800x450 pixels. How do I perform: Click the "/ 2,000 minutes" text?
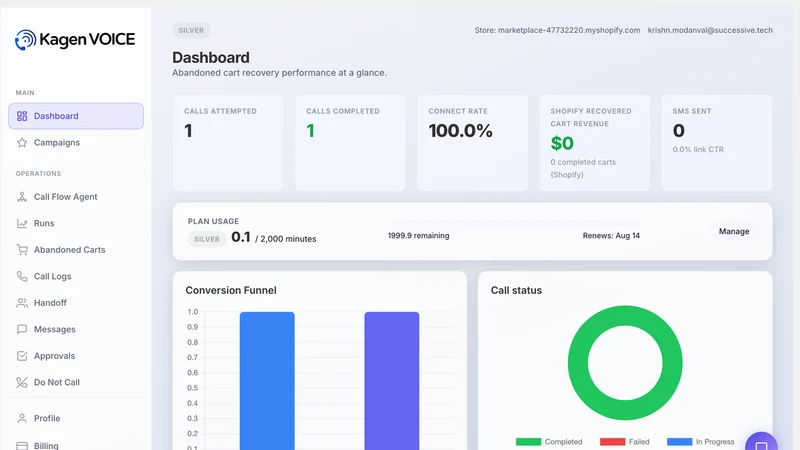click(x=286, y=239)
